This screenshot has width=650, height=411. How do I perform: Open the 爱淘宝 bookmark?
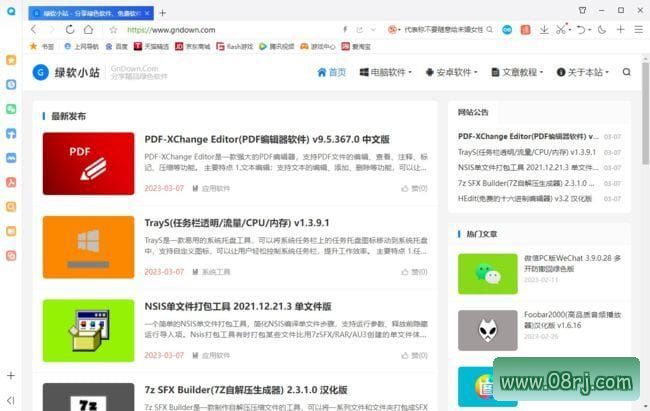356,46
